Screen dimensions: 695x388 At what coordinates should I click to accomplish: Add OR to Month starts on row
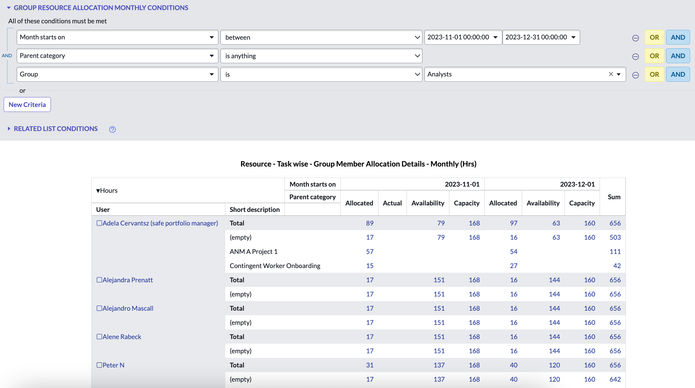tap(654, 37)
